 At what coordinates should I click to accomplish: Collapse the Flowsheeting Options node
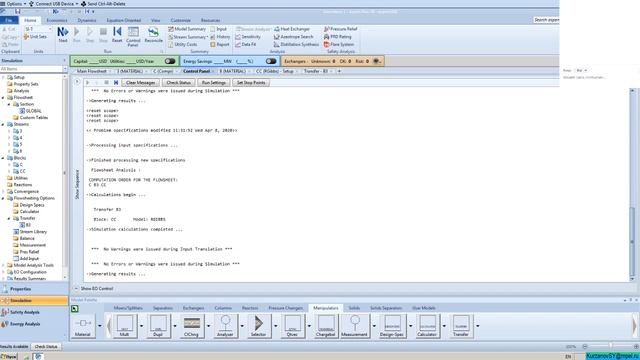(3, 198)
